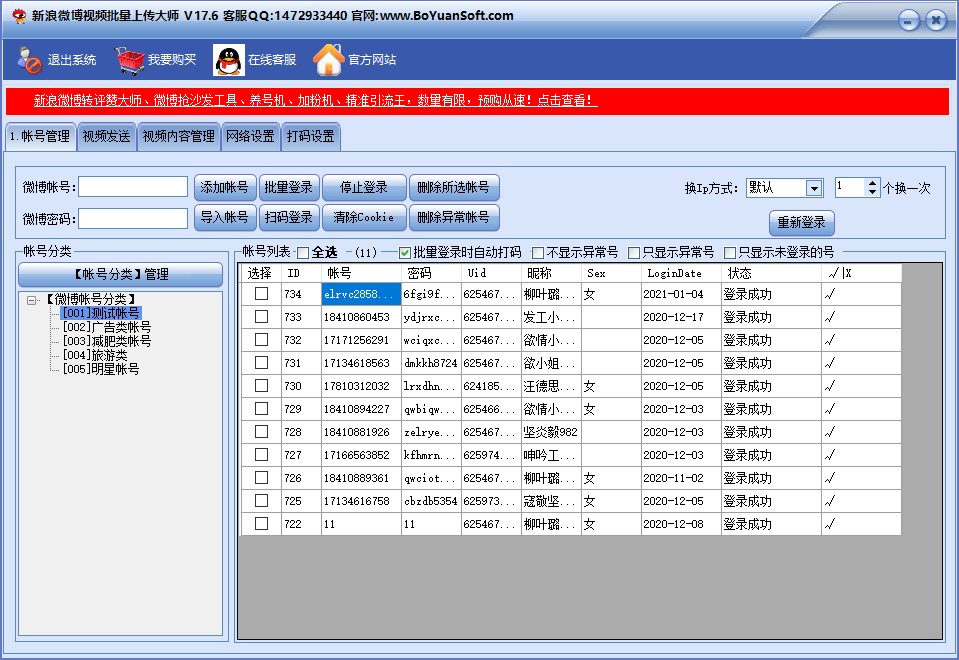Open the 【帐号分类】管理 button
Screen dimensions: 959x660
pos(120,274)
